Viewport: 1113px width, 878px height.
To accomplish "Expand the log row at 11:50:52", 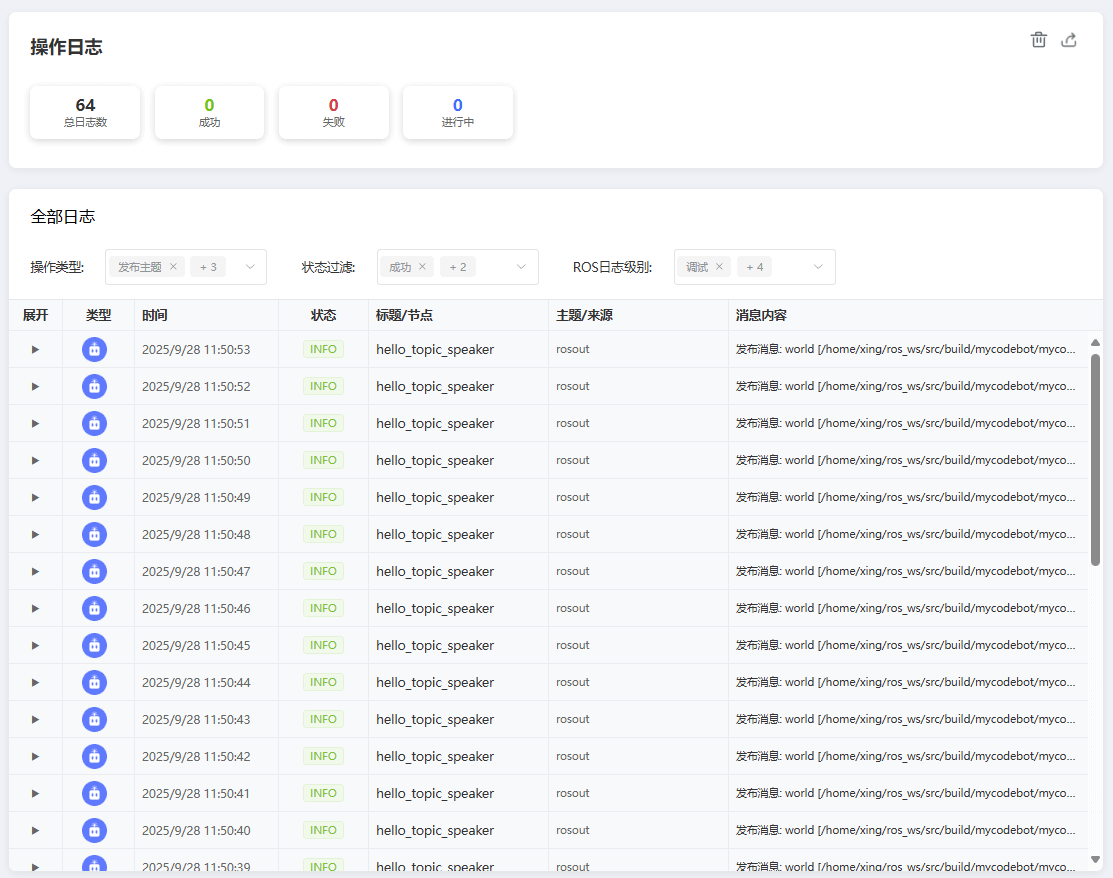I will pyautogui.click(x=35, y=387).
